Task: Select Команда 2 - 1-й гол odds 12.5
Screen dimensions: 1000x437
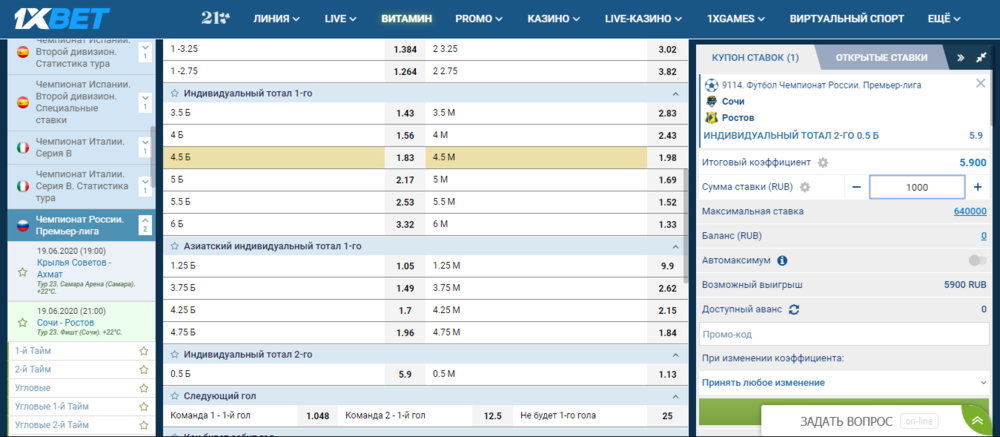Action: pyautogui.click(x=492, y=416)
